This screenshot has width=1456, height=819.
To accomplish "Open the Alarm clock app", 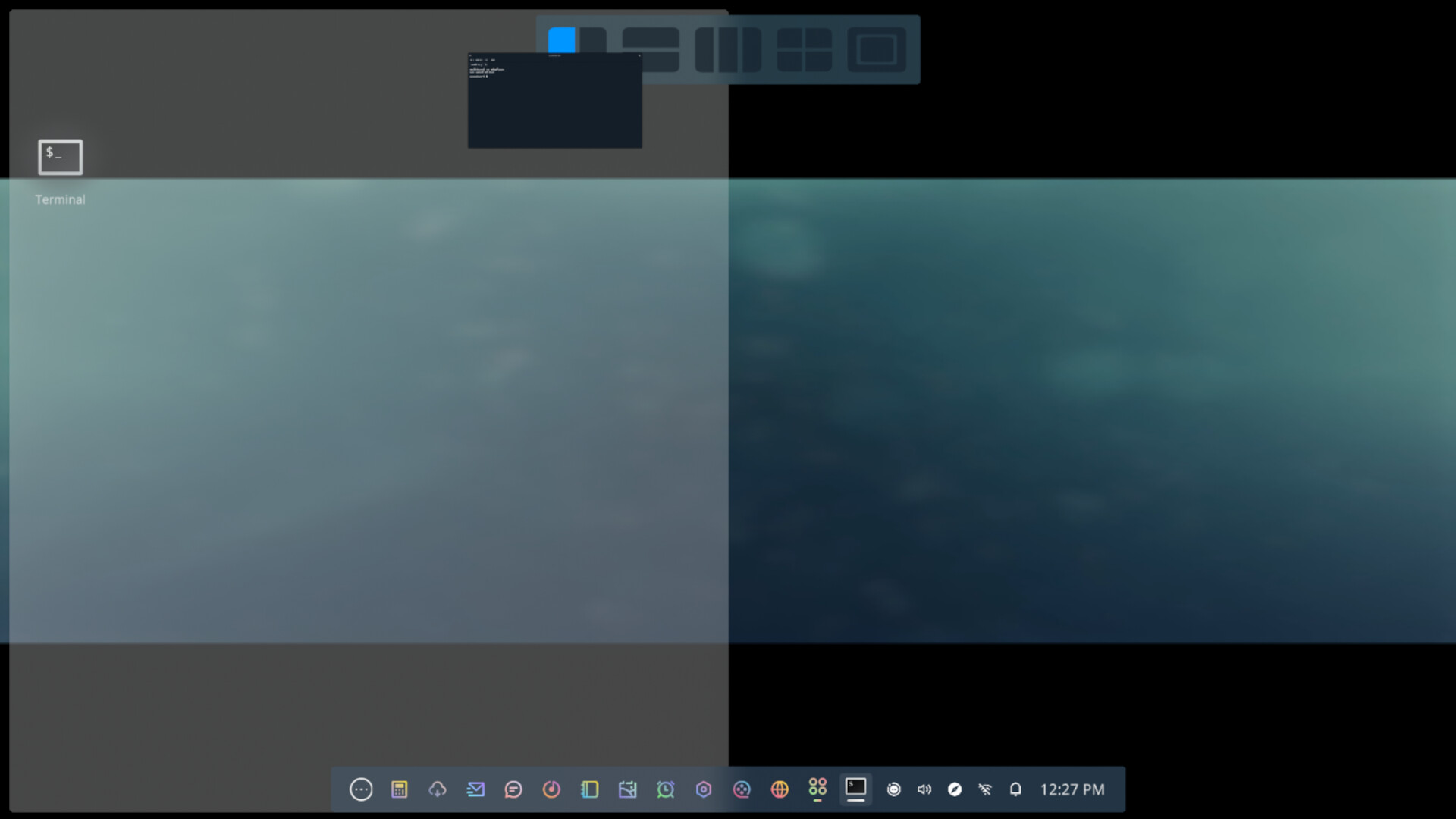I will pyautogui.click(x=667, y=789).
